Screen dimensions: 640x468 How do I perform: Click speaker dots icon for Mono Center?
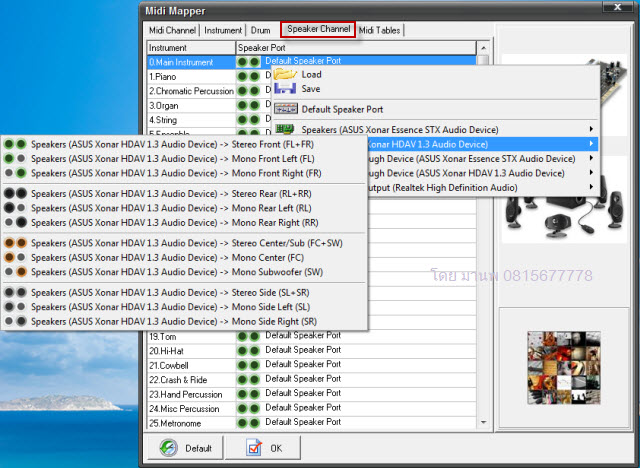(15, 257)
